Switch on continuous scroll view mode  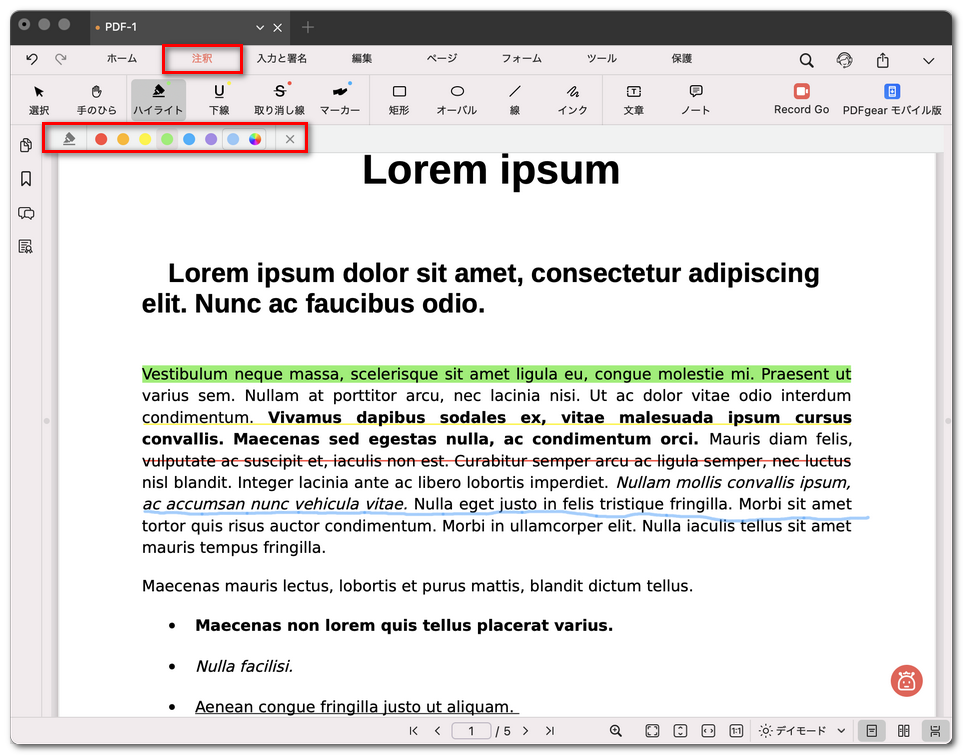click(x=936, y=731)
